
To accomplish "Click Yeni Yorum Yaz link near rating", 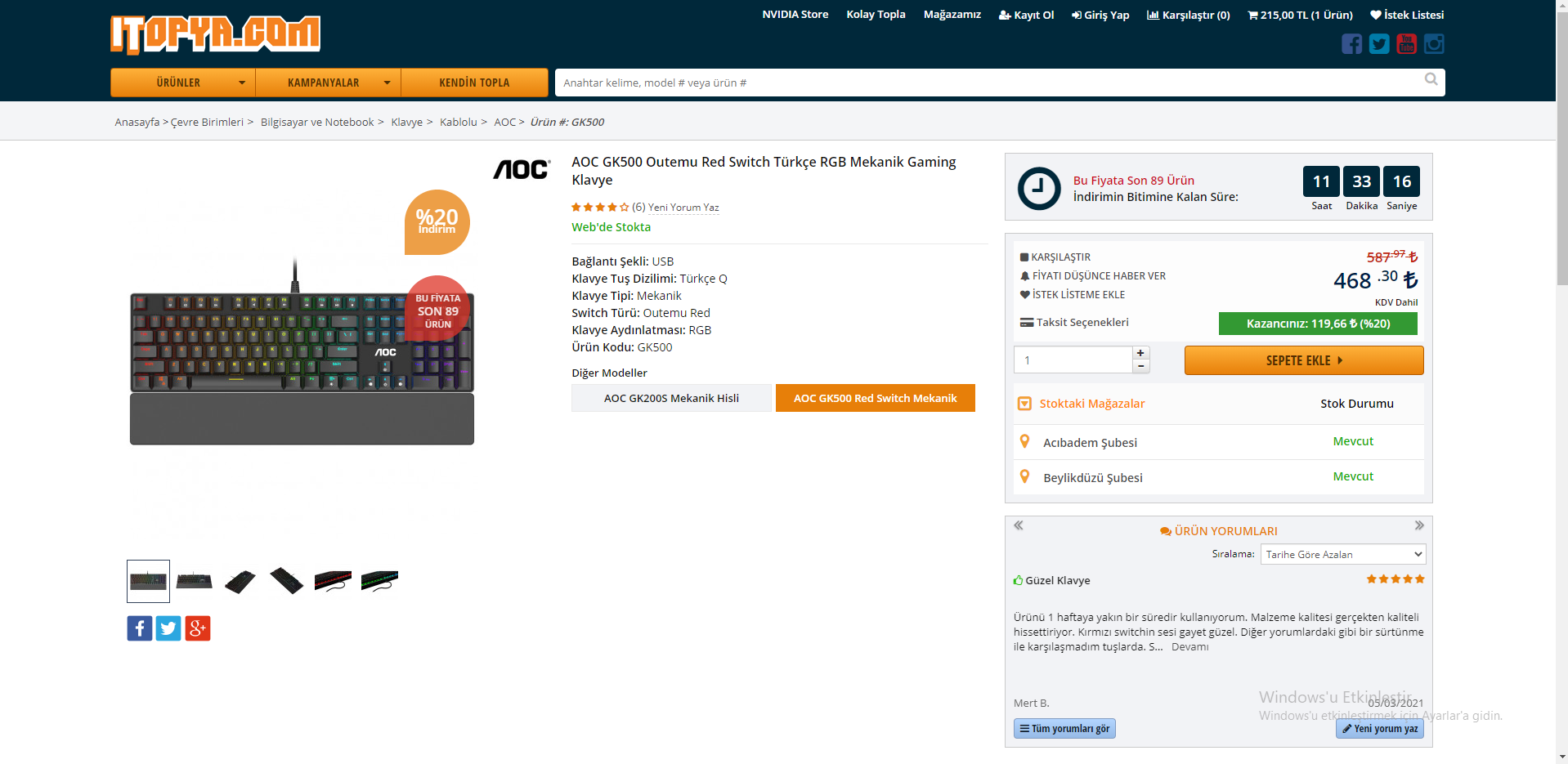I will 683,208.
